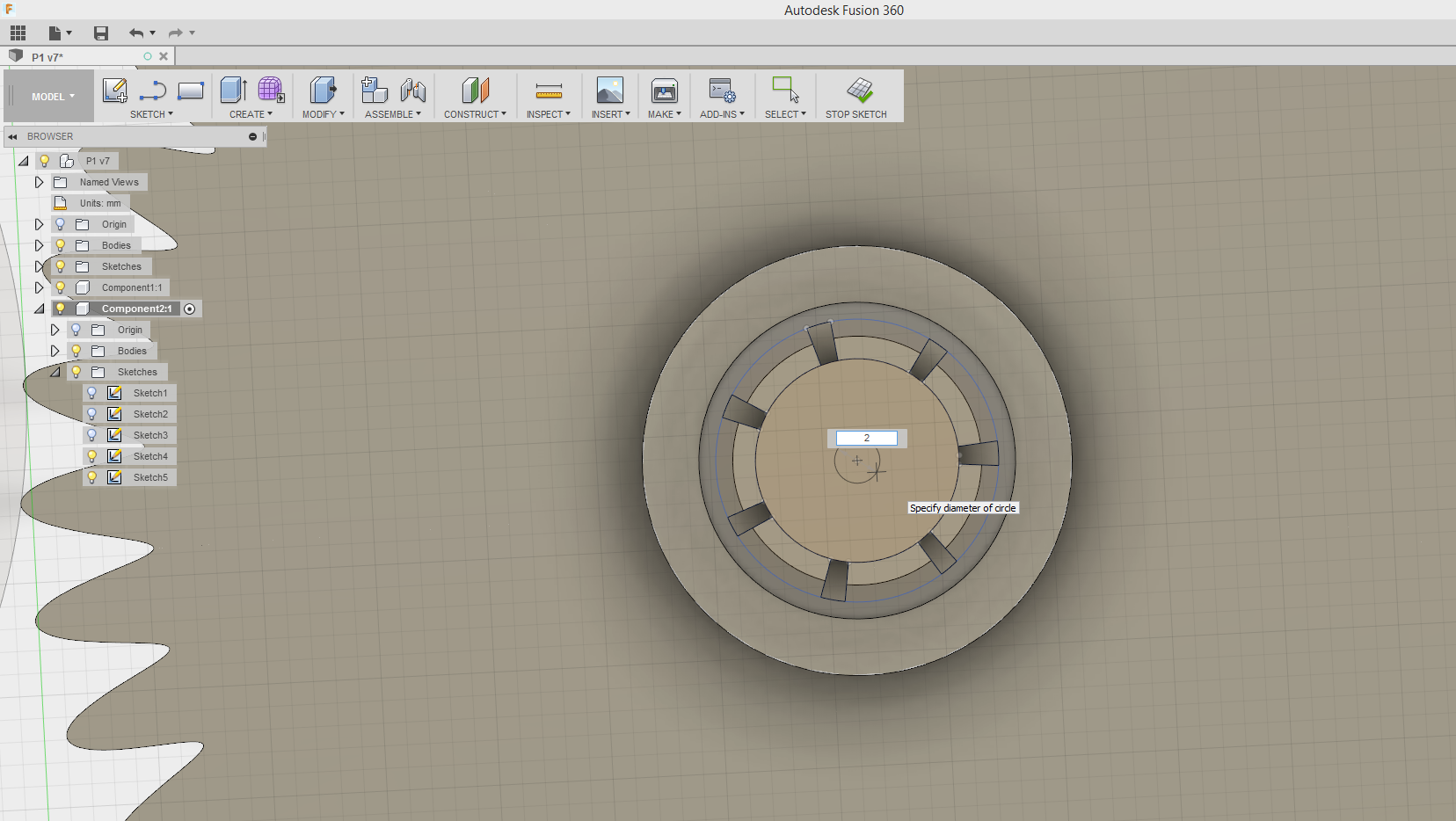Click the BROWSER panel options dot
The width and height of the screenshot is (1456, 821).
click(x=252, y=136)
